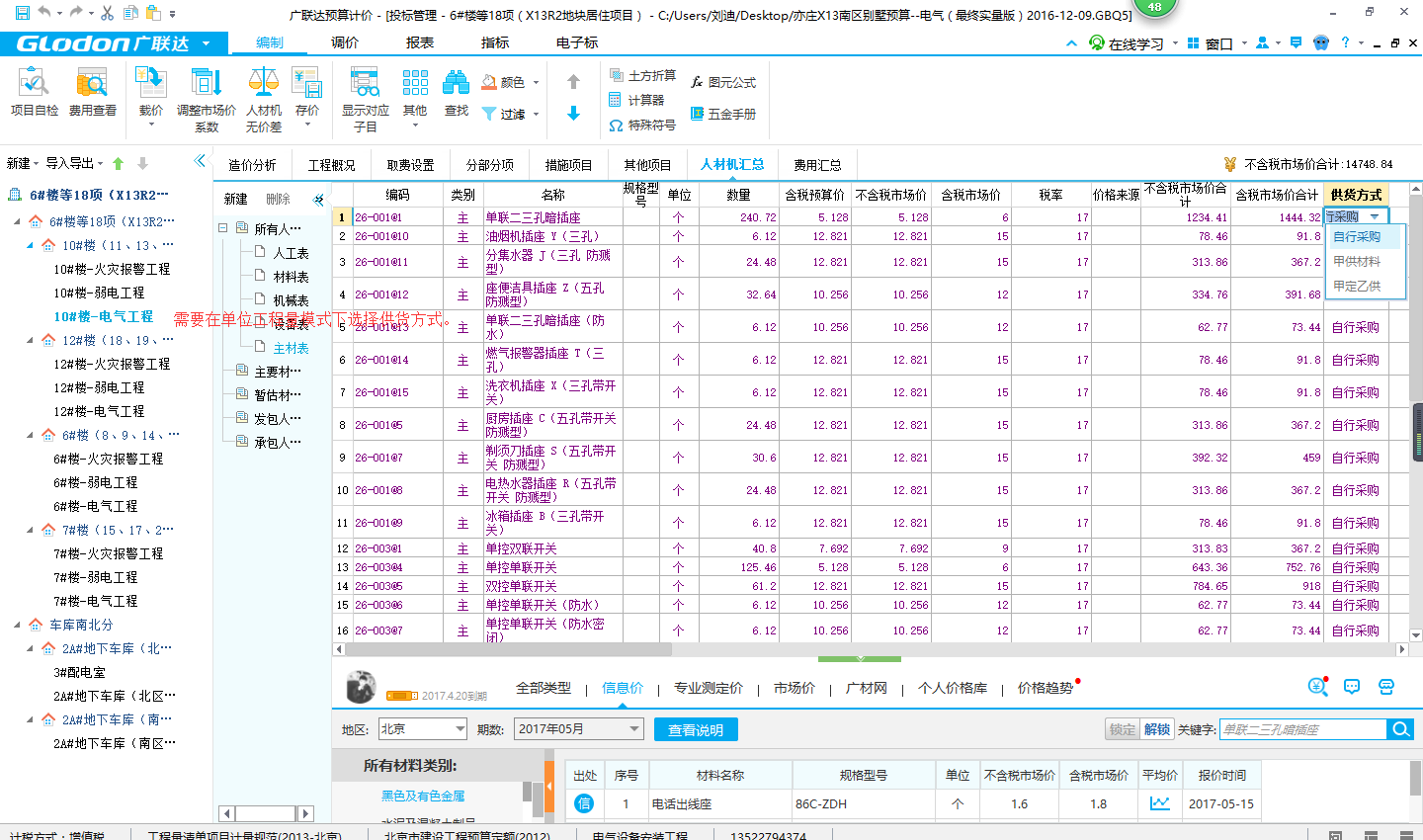Collapse the 所有人... materials tree node

[x=223, y=228]
